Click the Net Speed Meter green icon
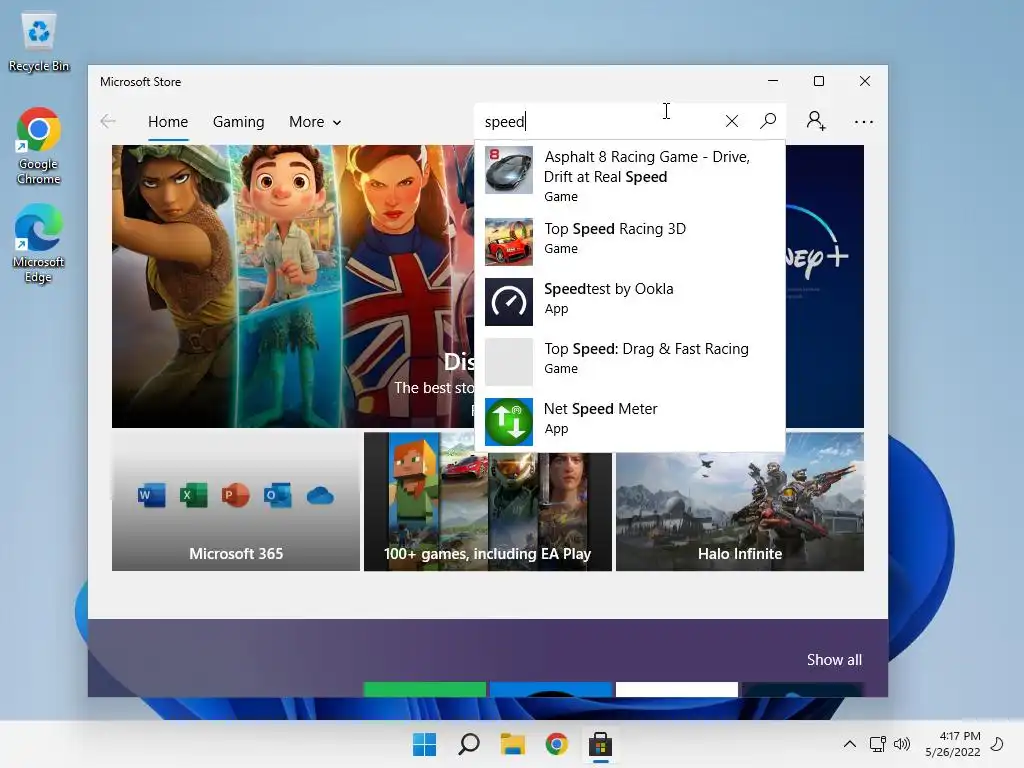1024x768 pixels. [x=509, y=422]
